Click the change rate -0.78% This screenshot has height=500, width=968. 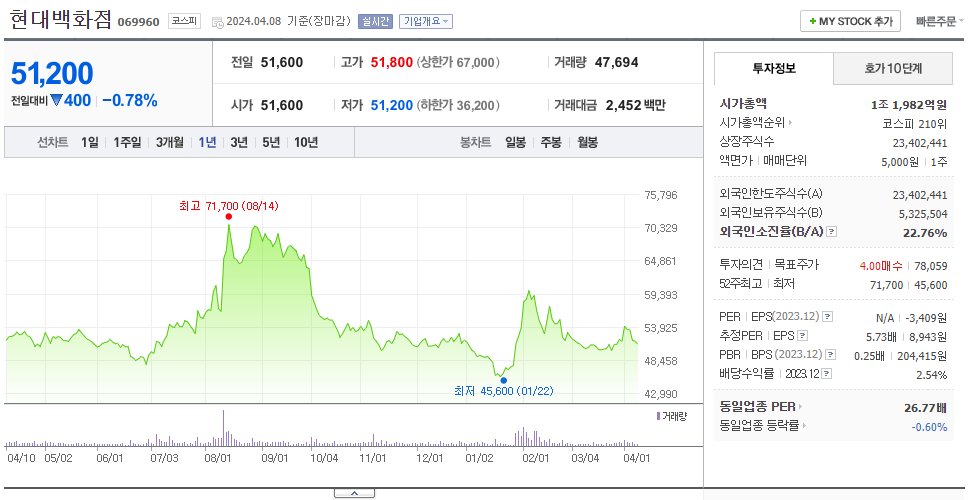coord(130,100)
